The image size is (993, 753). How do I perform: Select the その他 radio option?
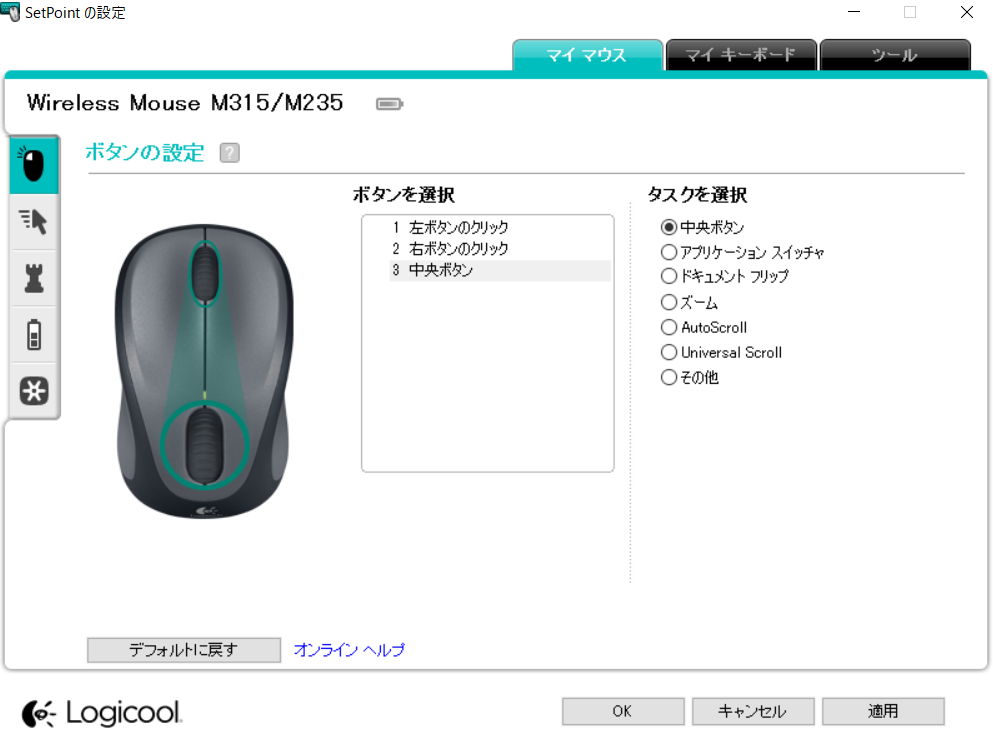tap(690, 377)
